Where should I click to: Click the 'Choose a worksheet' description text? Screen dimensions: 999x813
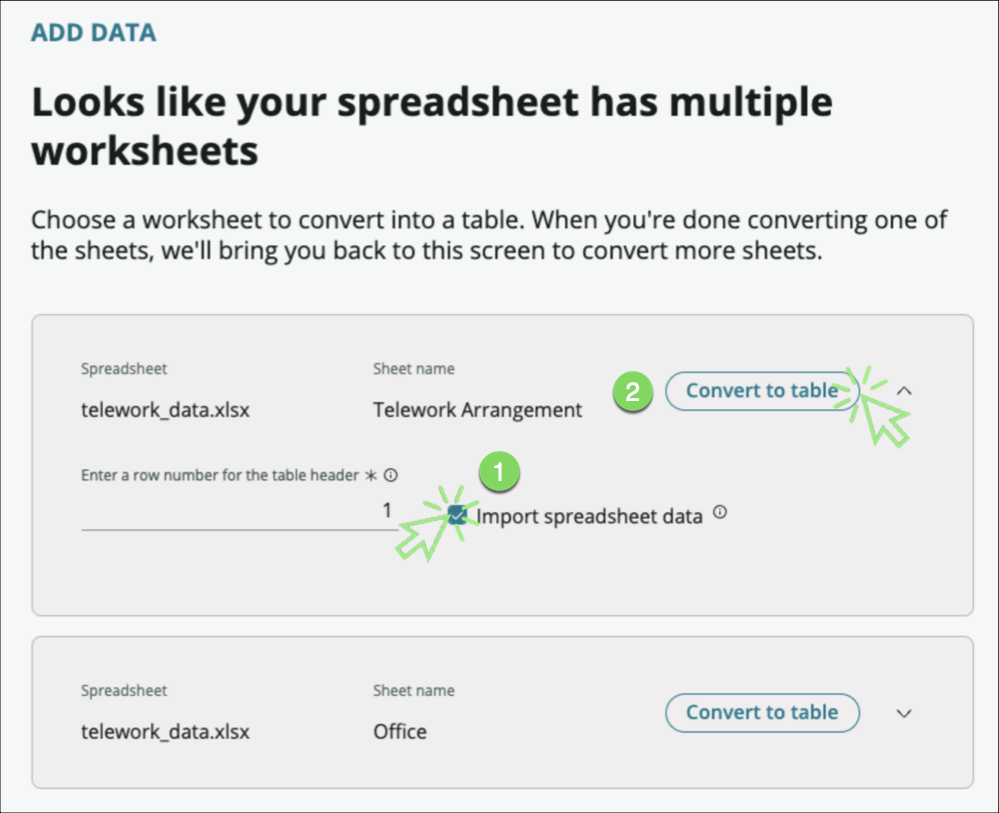(488, 235)
